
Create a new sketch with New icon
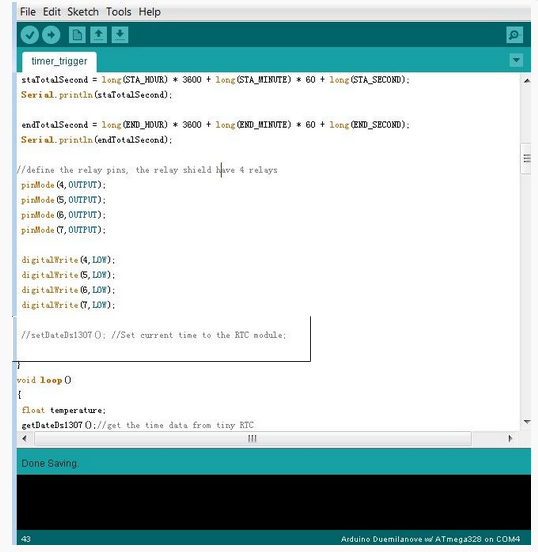(77, 35)
